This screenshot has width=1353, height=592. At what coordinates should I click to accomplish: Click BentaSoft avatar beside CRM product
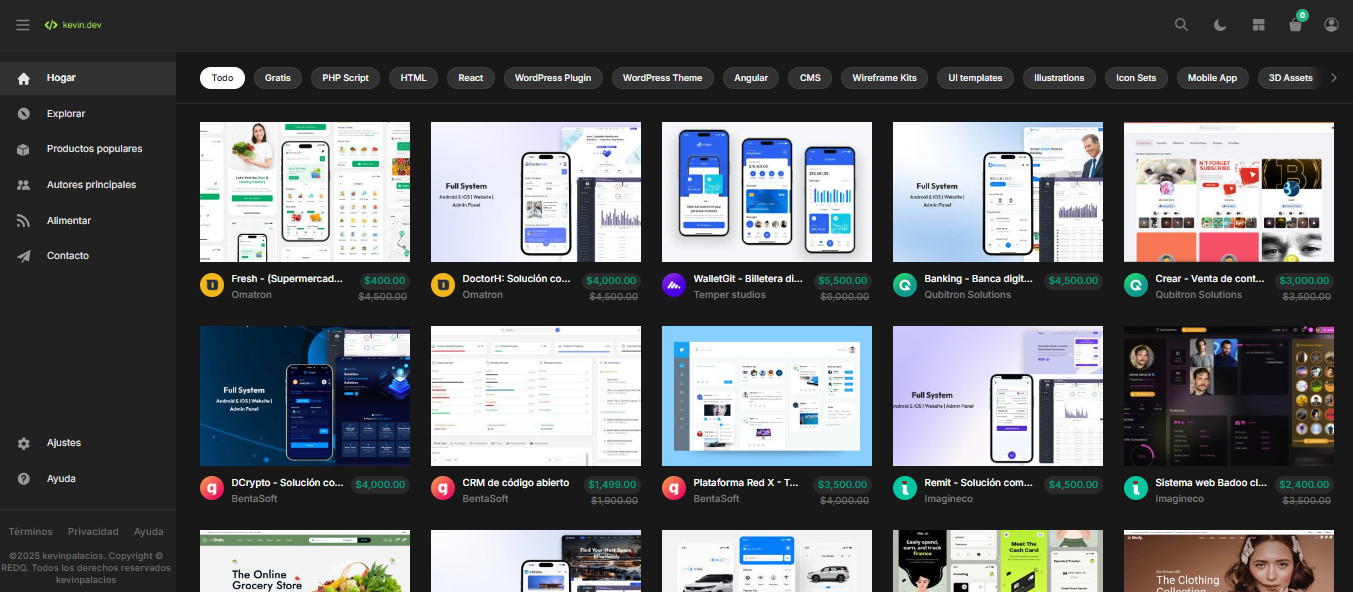[x=443, y=489]
